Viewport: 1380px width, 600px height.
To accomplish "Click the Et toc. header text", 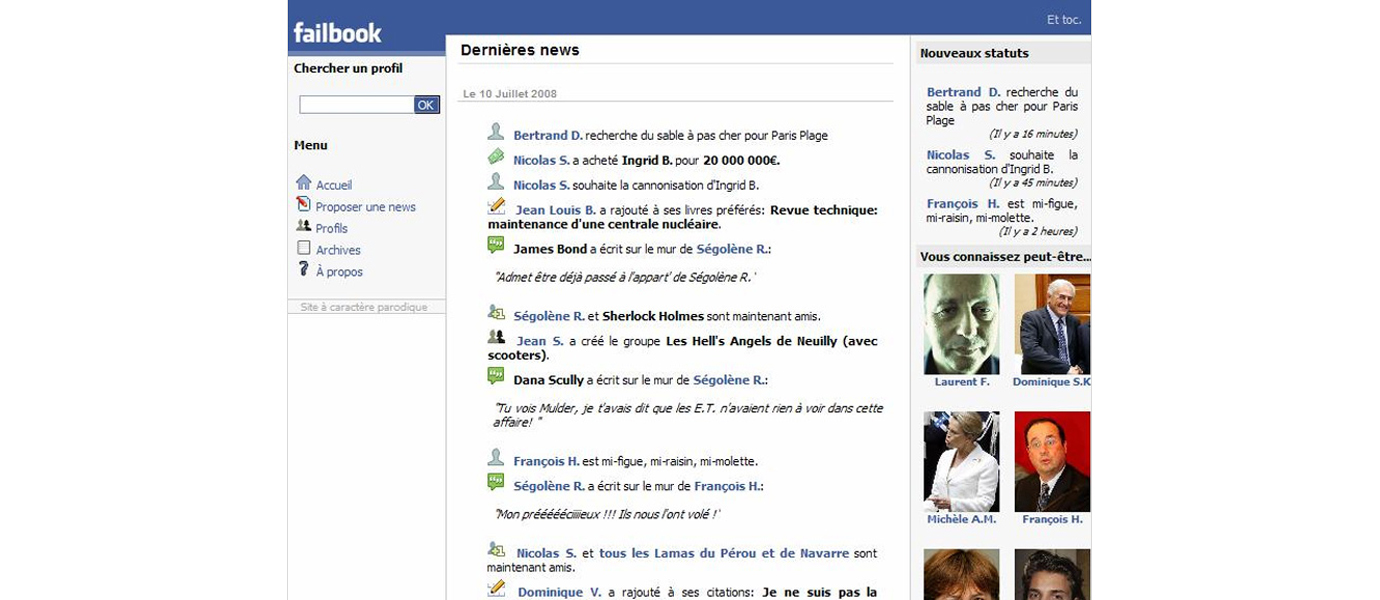I will coord(1064,20).
